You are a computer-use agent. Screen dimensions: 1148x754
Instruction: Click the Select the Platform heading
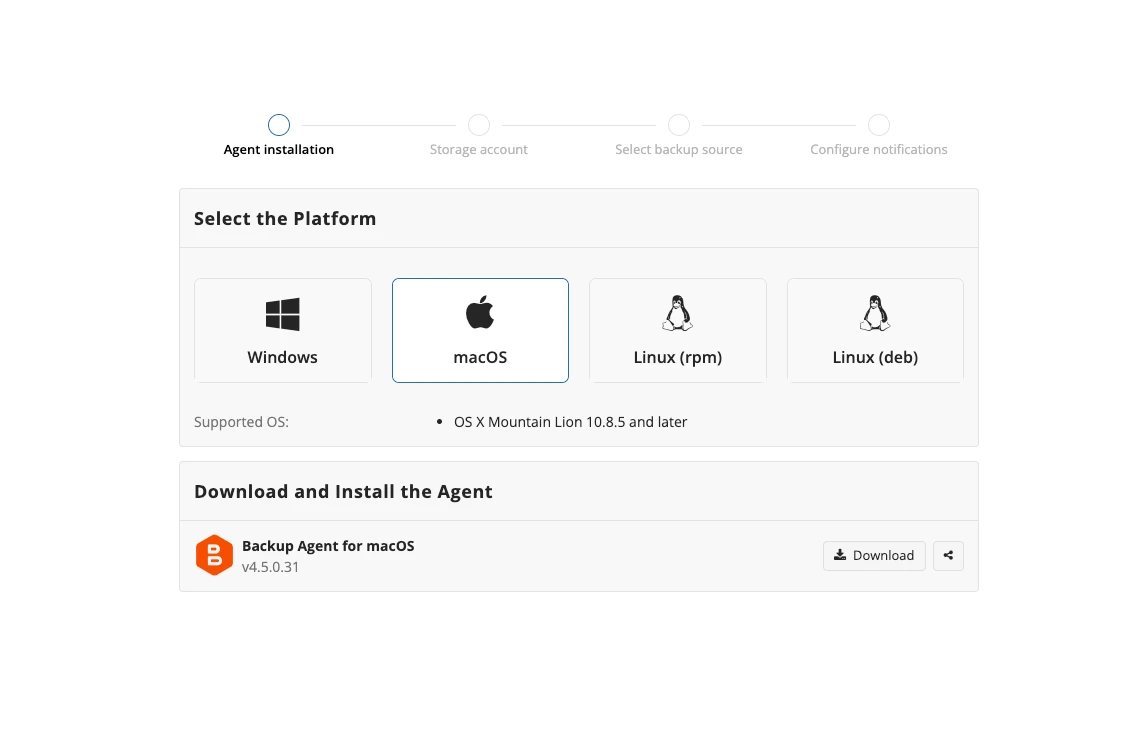pos(285,219)
